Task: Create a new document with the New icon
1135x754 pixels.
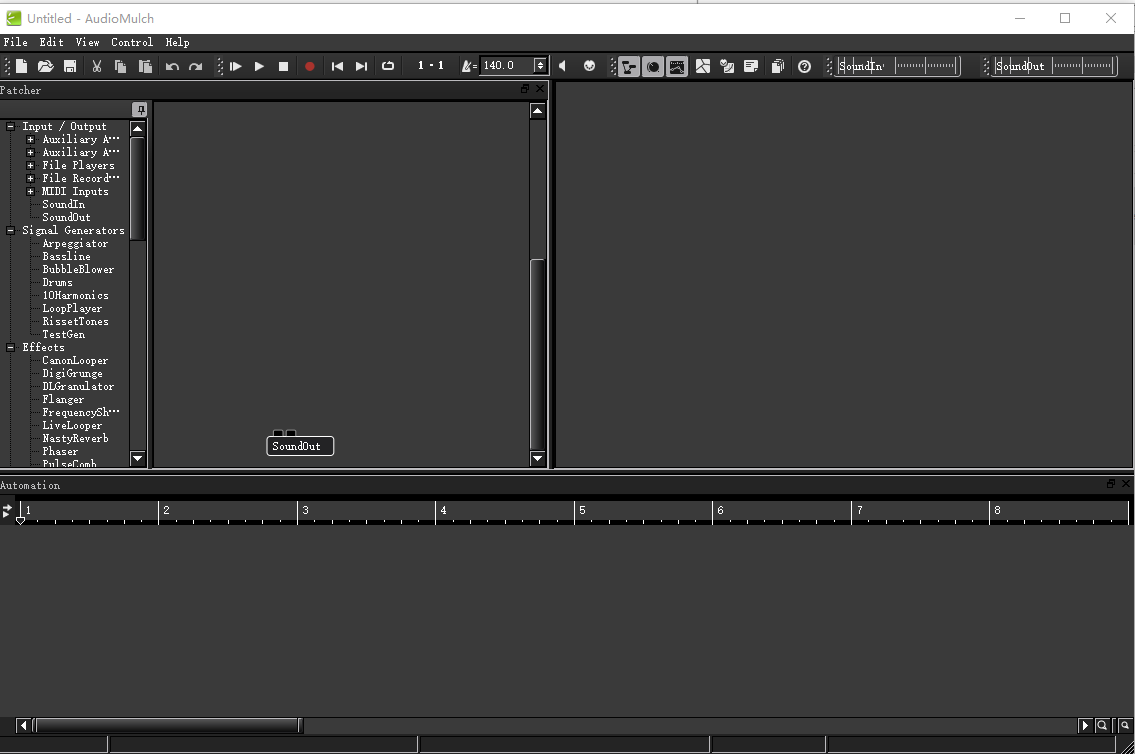Action: [22, 66]
